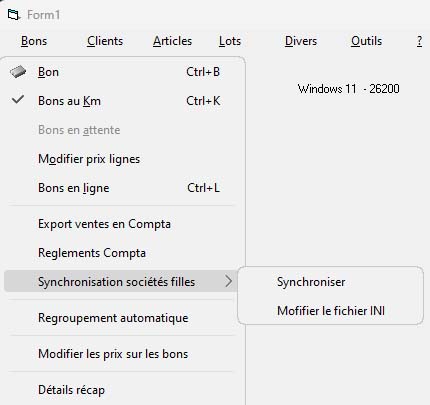
Task: Click the Form1 title text
Action: coord(44,15)
